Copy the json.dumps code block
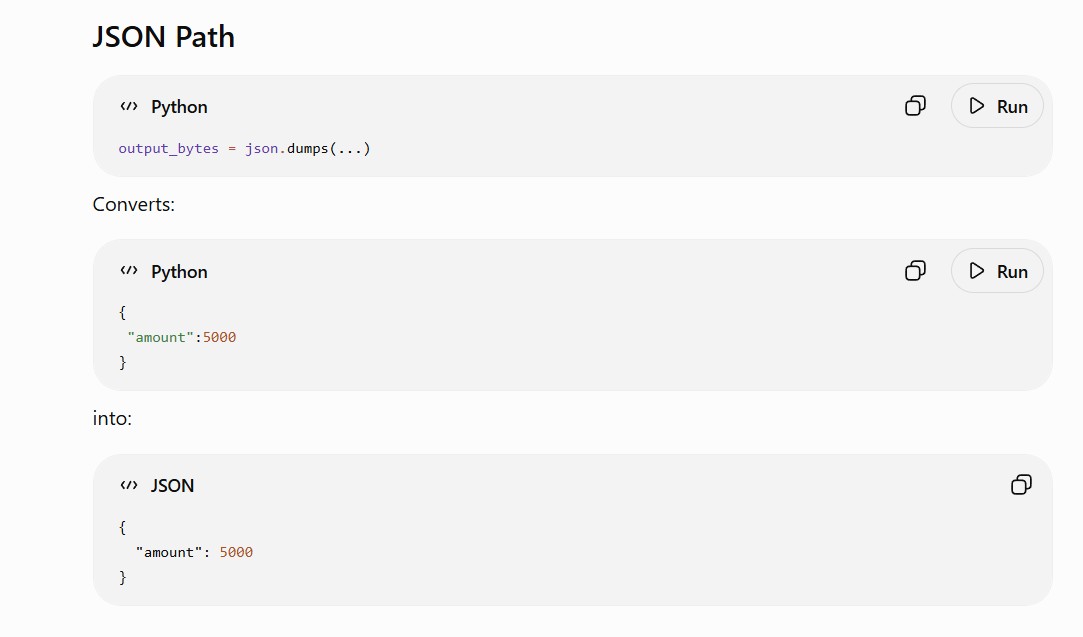The height and width of the screenshot is (637, 1083). pos(915,106)
